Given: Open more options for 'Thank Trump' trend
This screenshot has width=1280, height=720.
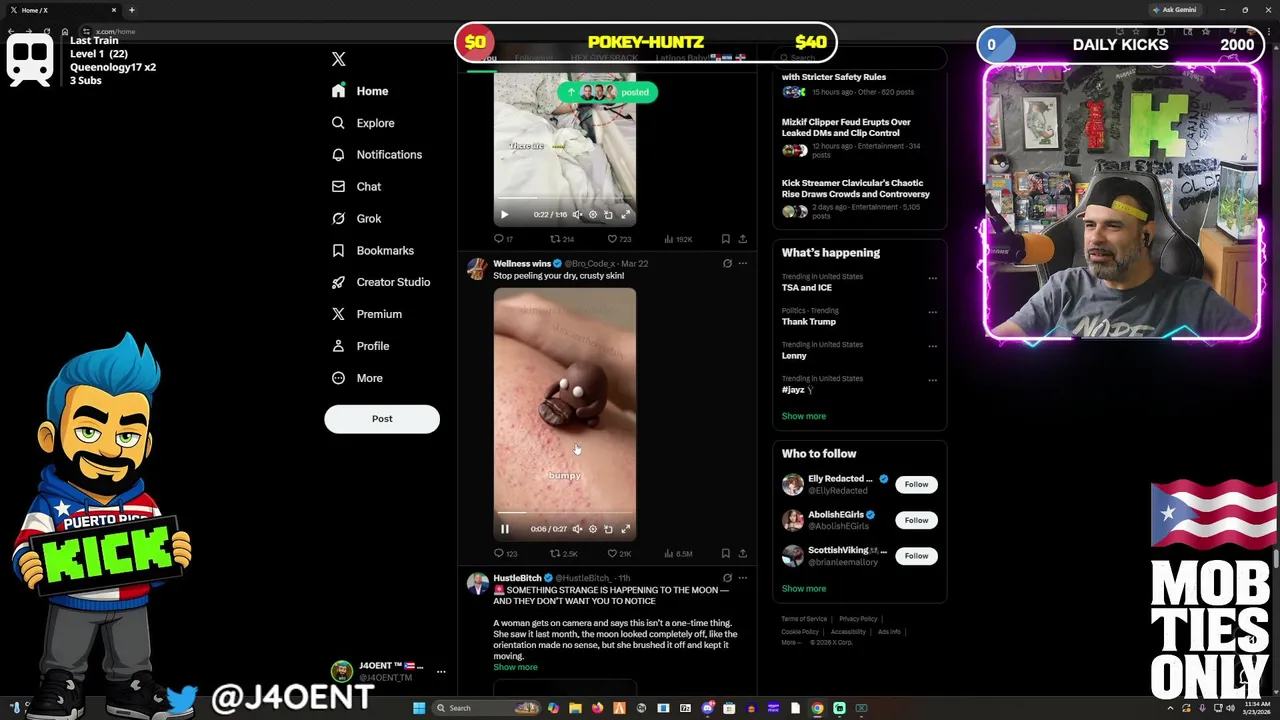Looking at the screenshot, I should click(932, 312).
